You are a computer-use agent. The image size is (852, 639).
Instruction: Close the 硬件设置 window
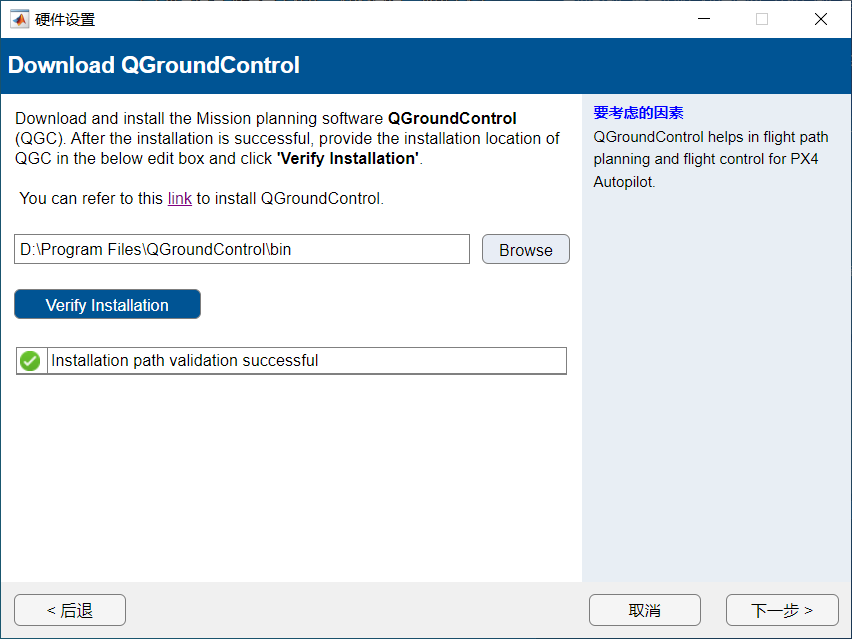pyautogui.click(x=821, y=19)
